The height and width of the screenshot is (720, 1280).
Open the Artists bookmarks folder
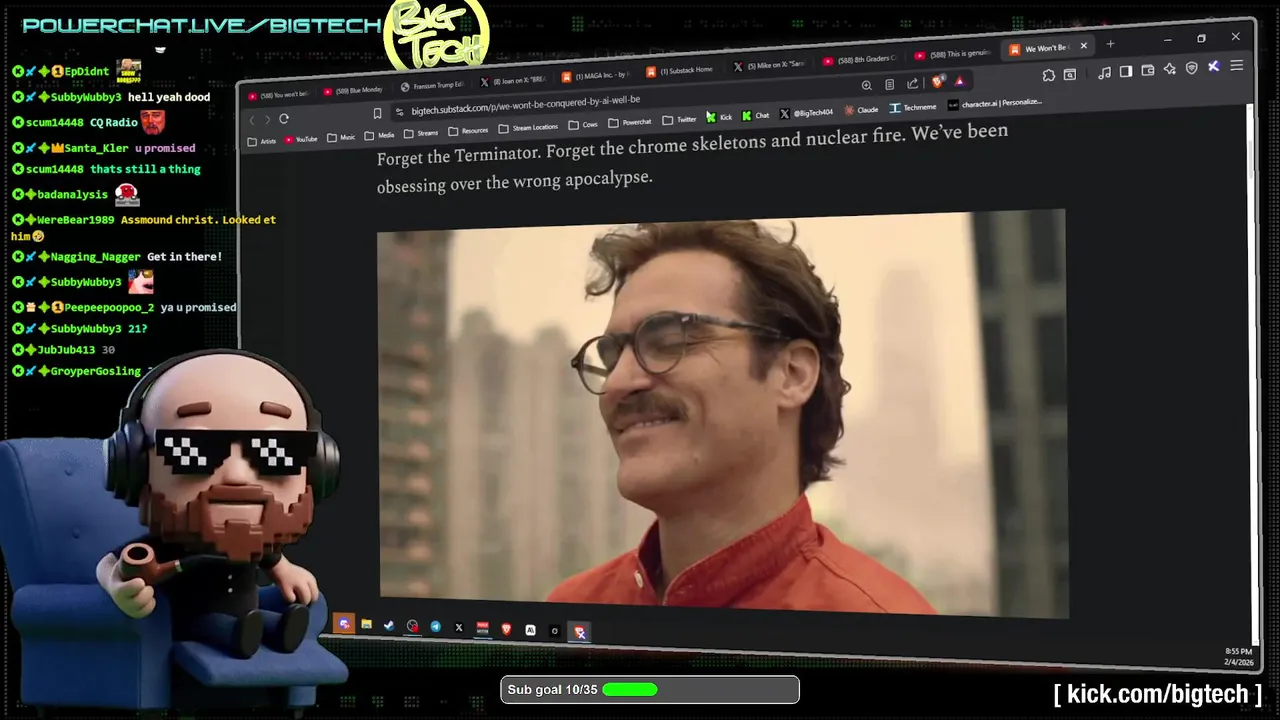point(262,140)
